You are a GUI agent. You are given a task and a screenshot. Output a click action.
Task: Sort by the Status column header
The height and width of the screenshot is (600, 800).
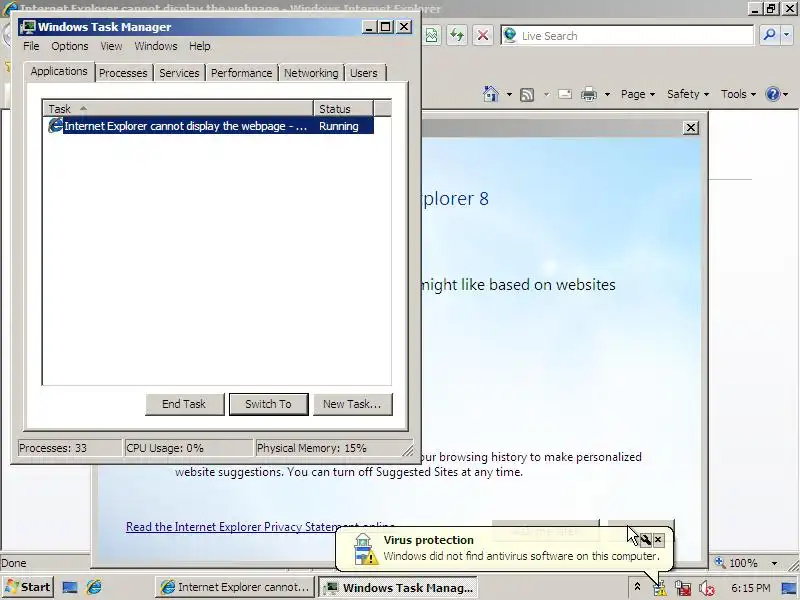(x=343, y=109)
